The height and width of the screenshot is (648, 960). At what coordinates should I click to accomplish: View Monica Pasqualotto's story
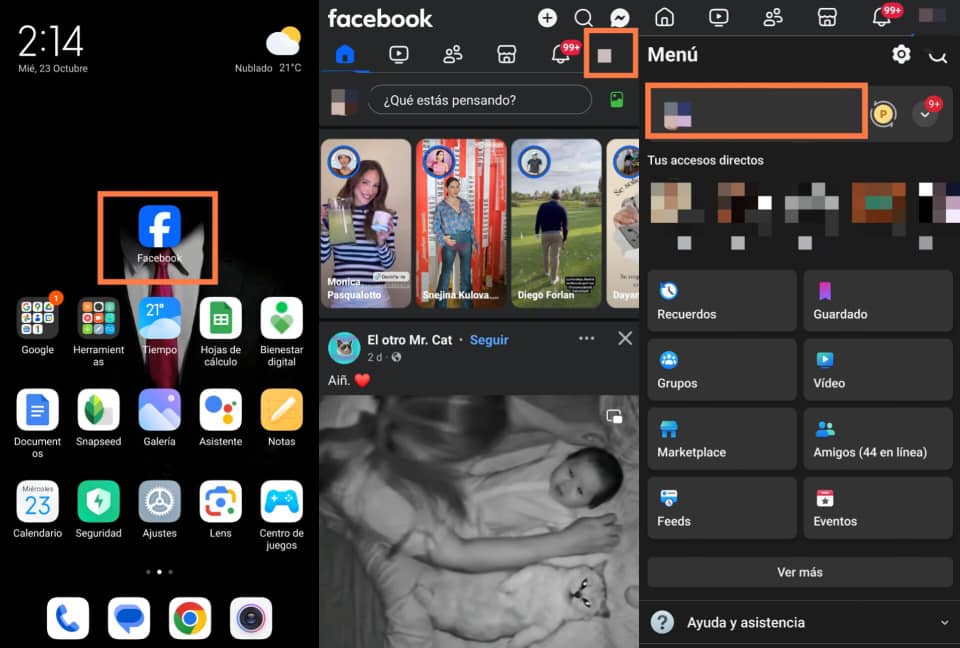[x=366, y=224]
